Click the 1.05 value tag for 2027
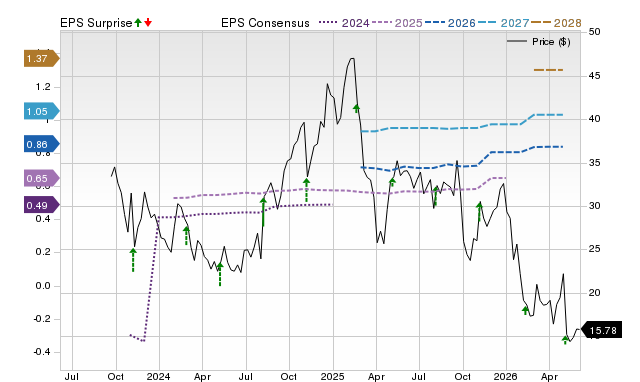This screenshot has width=640, height=382. click(42, 111)
